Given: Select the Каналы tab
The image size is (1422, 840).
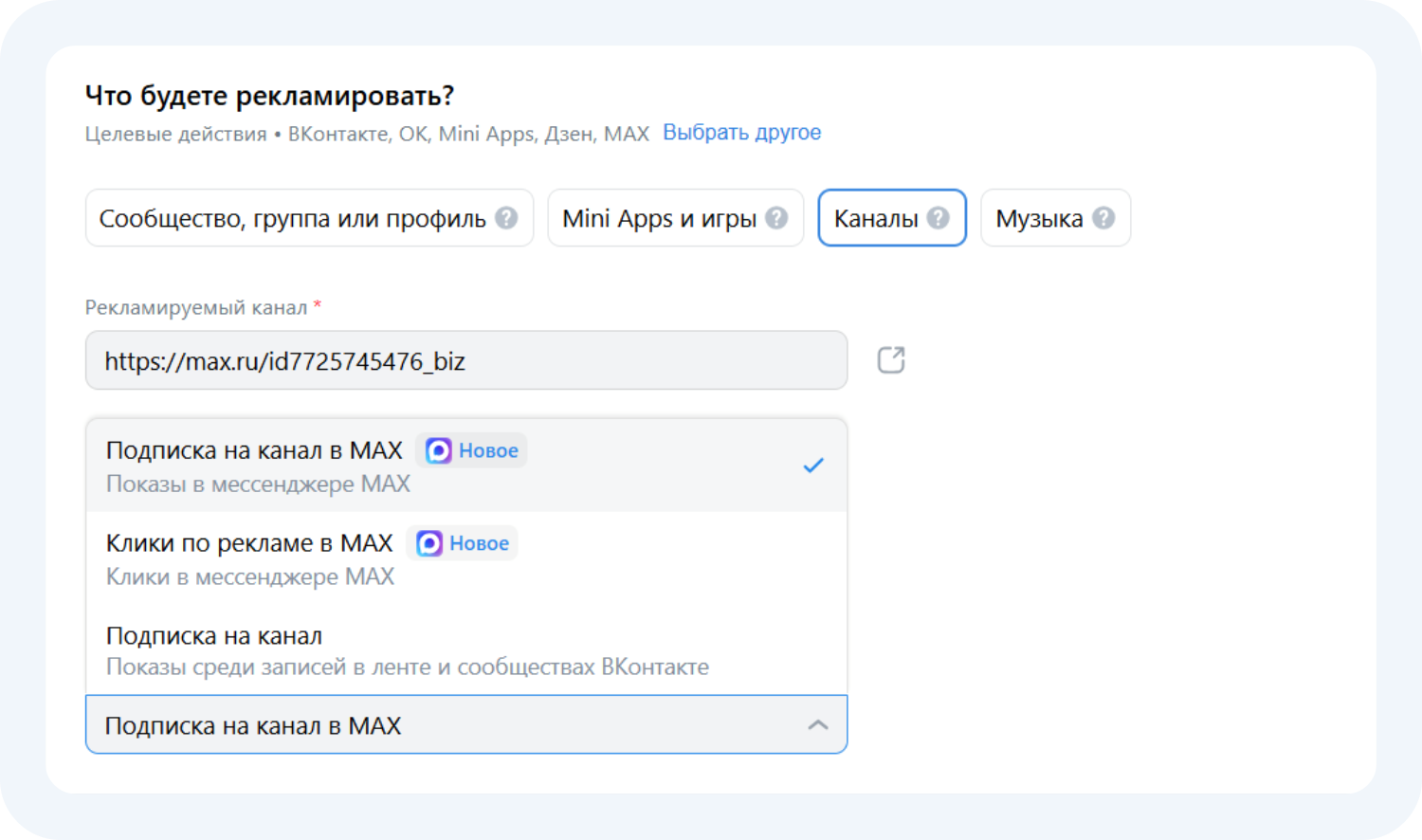Looking at the screenshot, I should 892,218.
